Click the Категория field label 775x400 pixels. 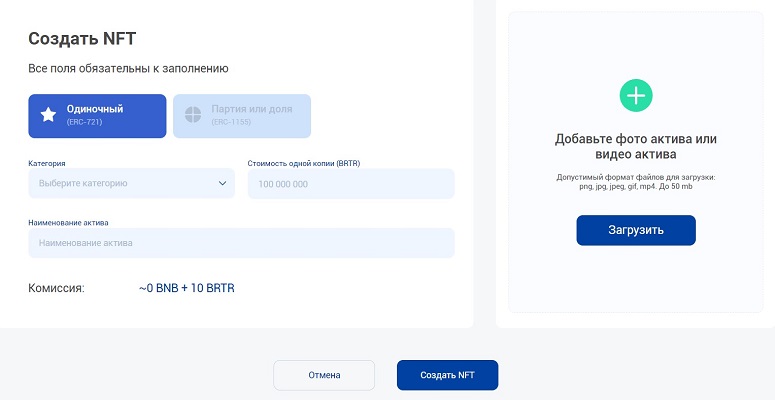click(x=47, y=161)
